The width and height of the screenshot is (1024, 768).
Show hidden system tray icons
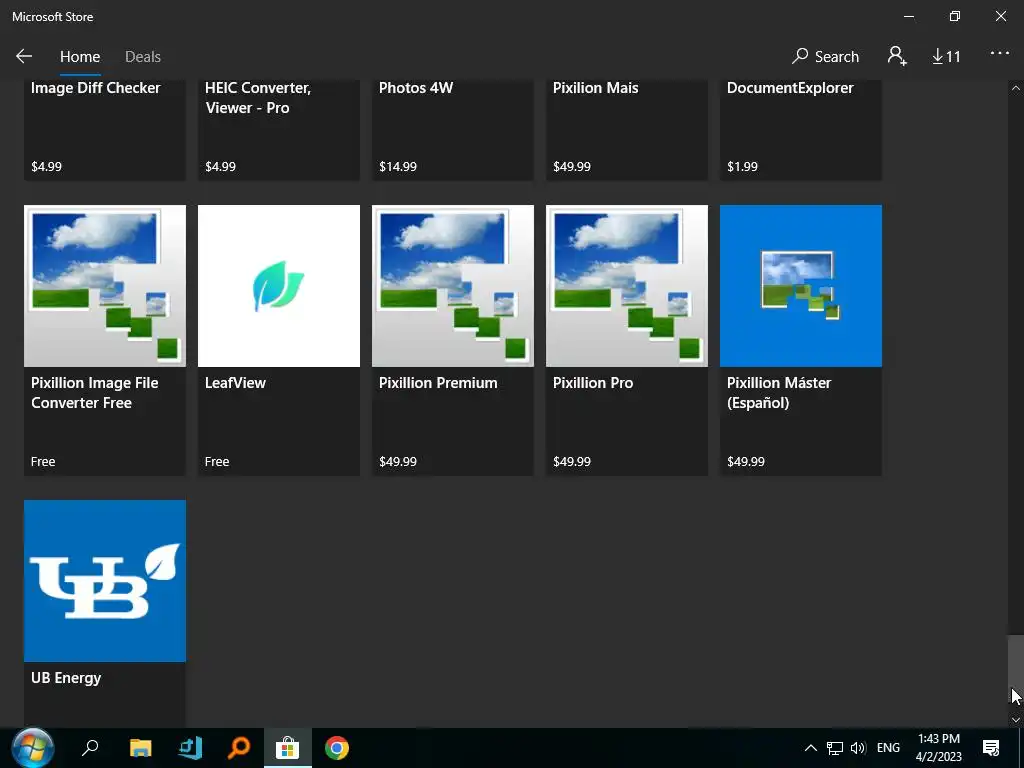point(810,748)
